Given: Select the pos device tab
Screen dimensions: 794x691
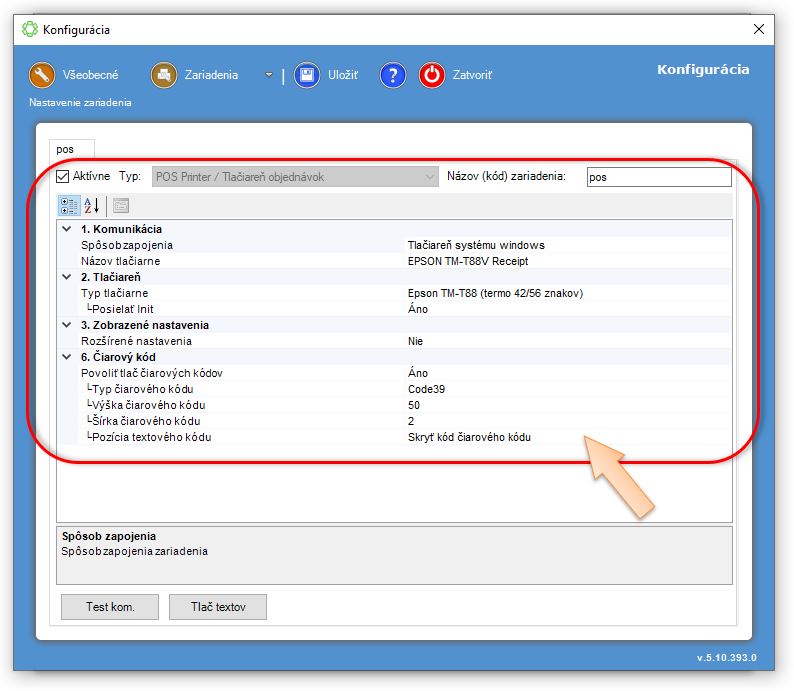Looking at the screenshot, I should 66,149.
